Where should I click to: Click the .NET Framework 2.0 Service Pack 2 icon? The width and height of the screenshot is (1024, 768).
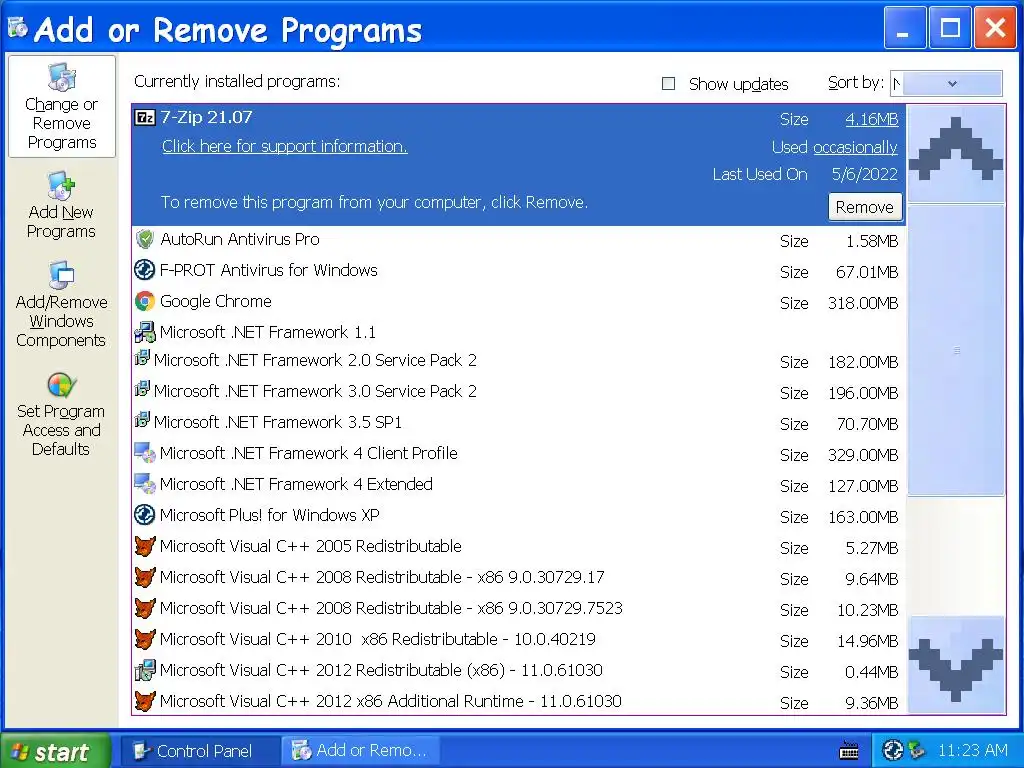[x=142, y=358]
